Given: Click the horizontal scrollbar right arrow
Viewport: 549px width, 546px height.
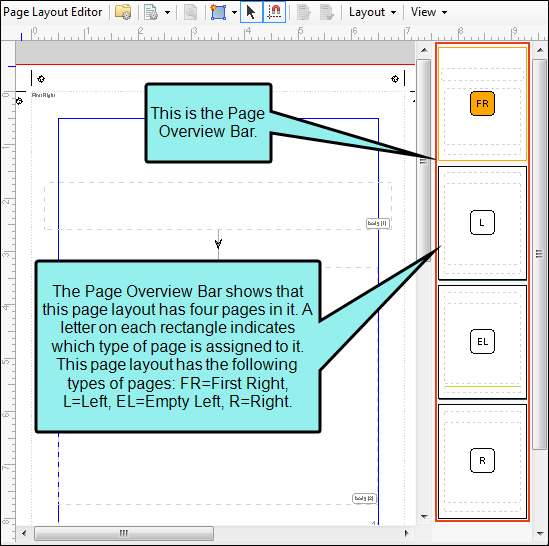Looking at the screenshot, I should (x=406, y=533).
